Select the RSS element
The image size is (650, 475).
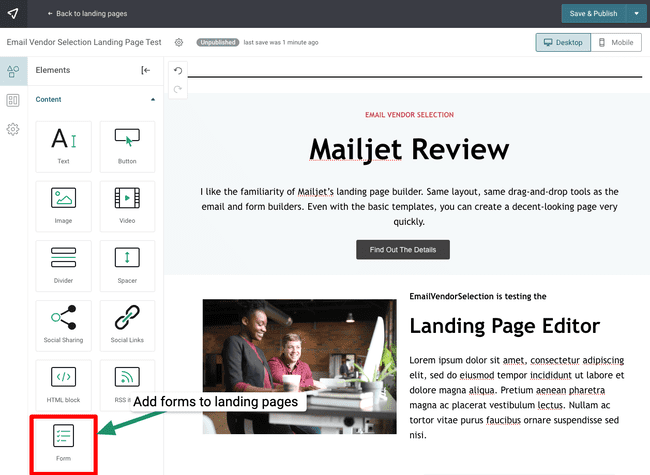pyautogui.click(x=127, y=385)
